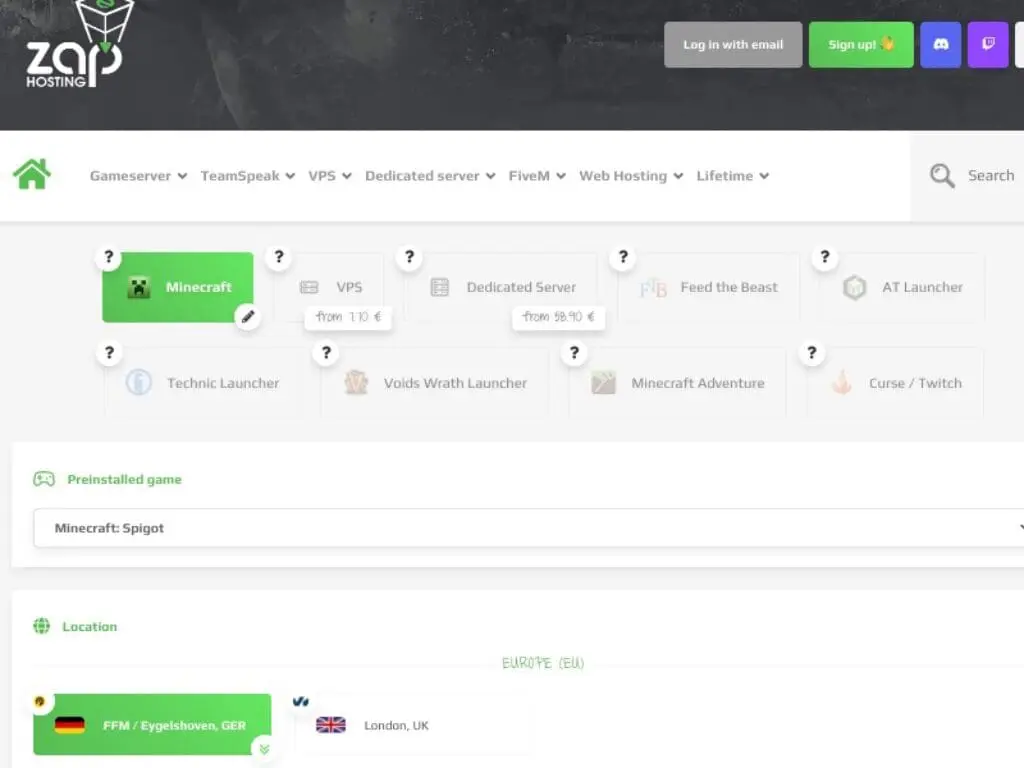Select the Minecraft product tile
The image size is (1024, 768).
[x=178, y=287]
